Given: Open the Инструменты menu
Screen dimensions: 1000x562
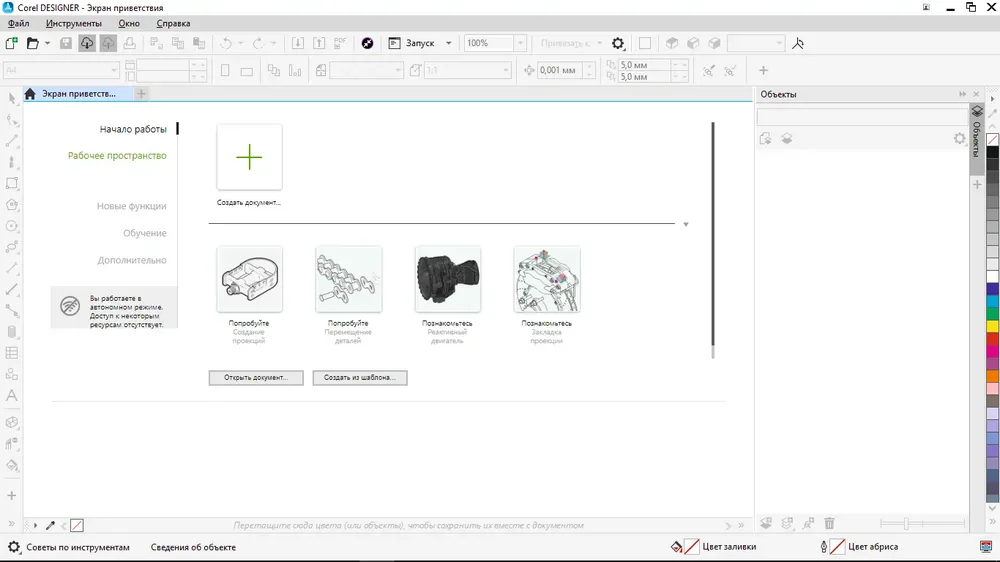Looking at the screenshot, I should (73, 24).
